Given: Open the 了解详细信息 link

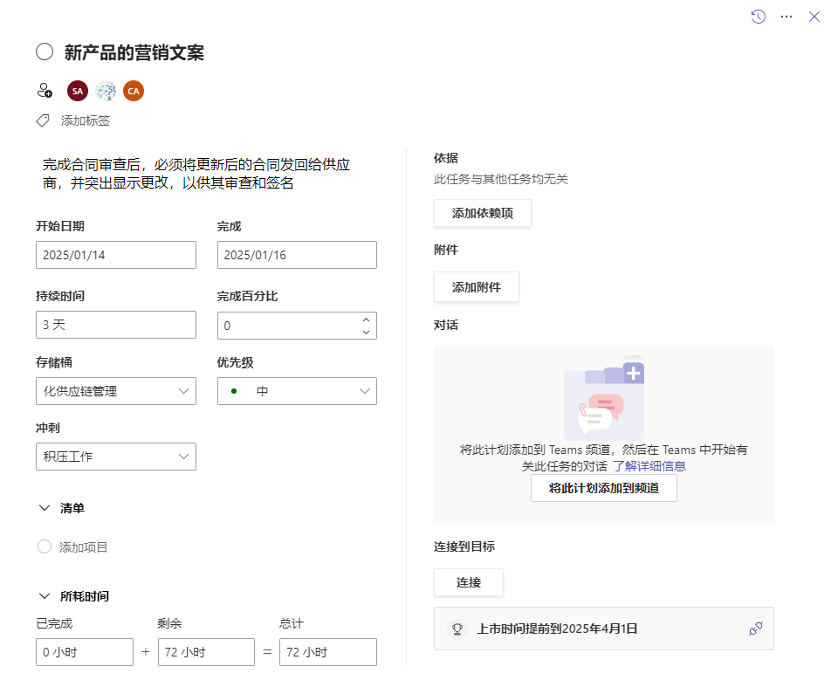Looking at the screenshot, I should tap(649, 466).
